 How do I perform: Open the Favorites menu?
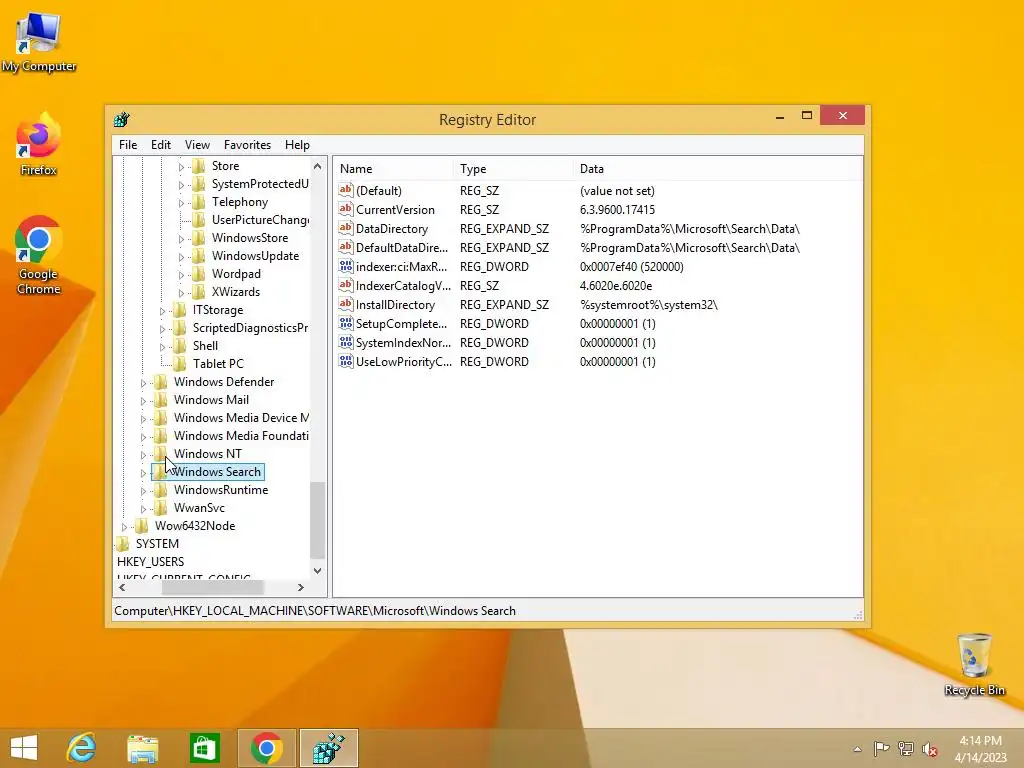coord(247,145)
